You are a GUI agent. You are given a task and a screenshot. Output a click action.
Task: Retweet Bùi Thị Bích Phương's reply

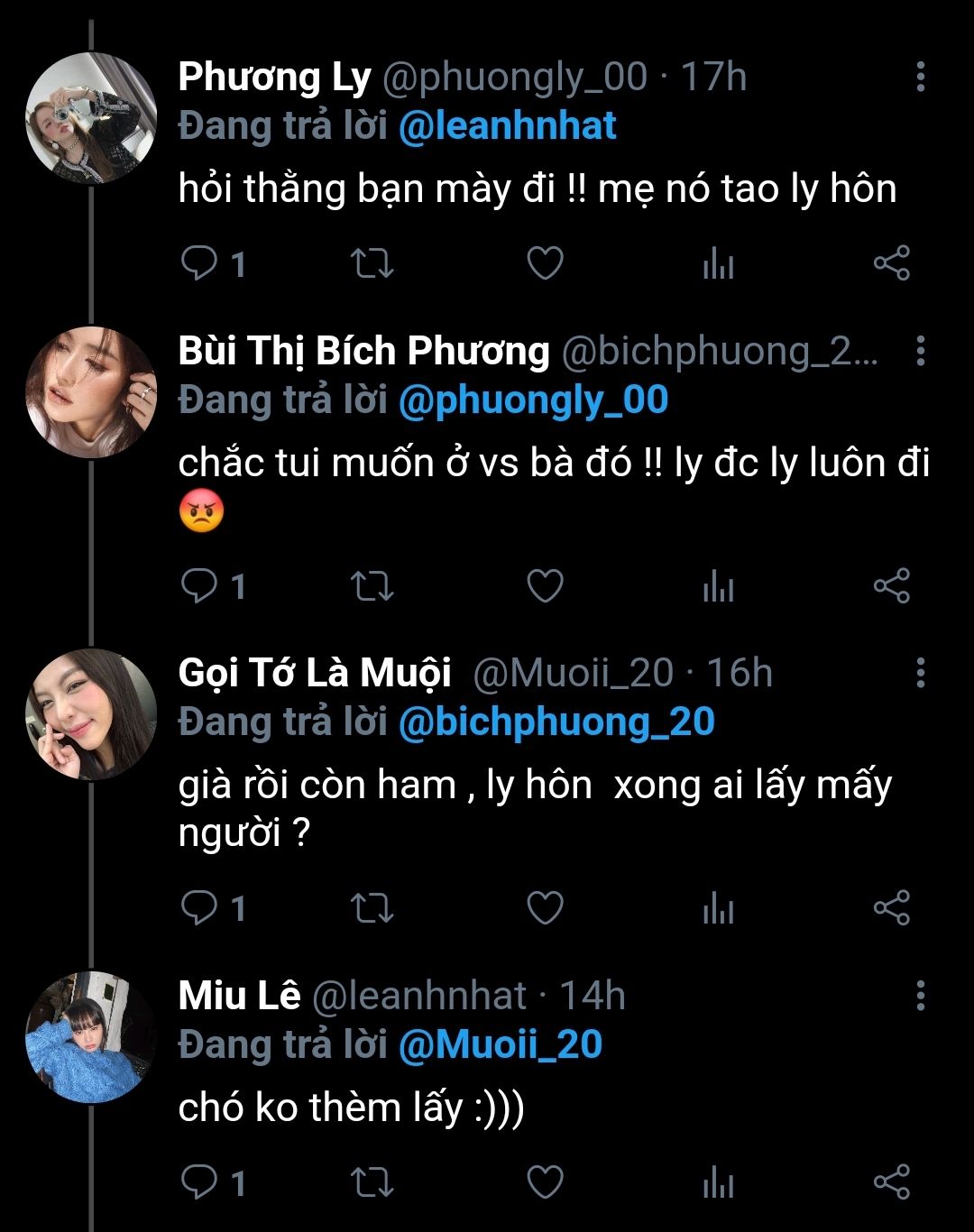click(x=372, y=586)
